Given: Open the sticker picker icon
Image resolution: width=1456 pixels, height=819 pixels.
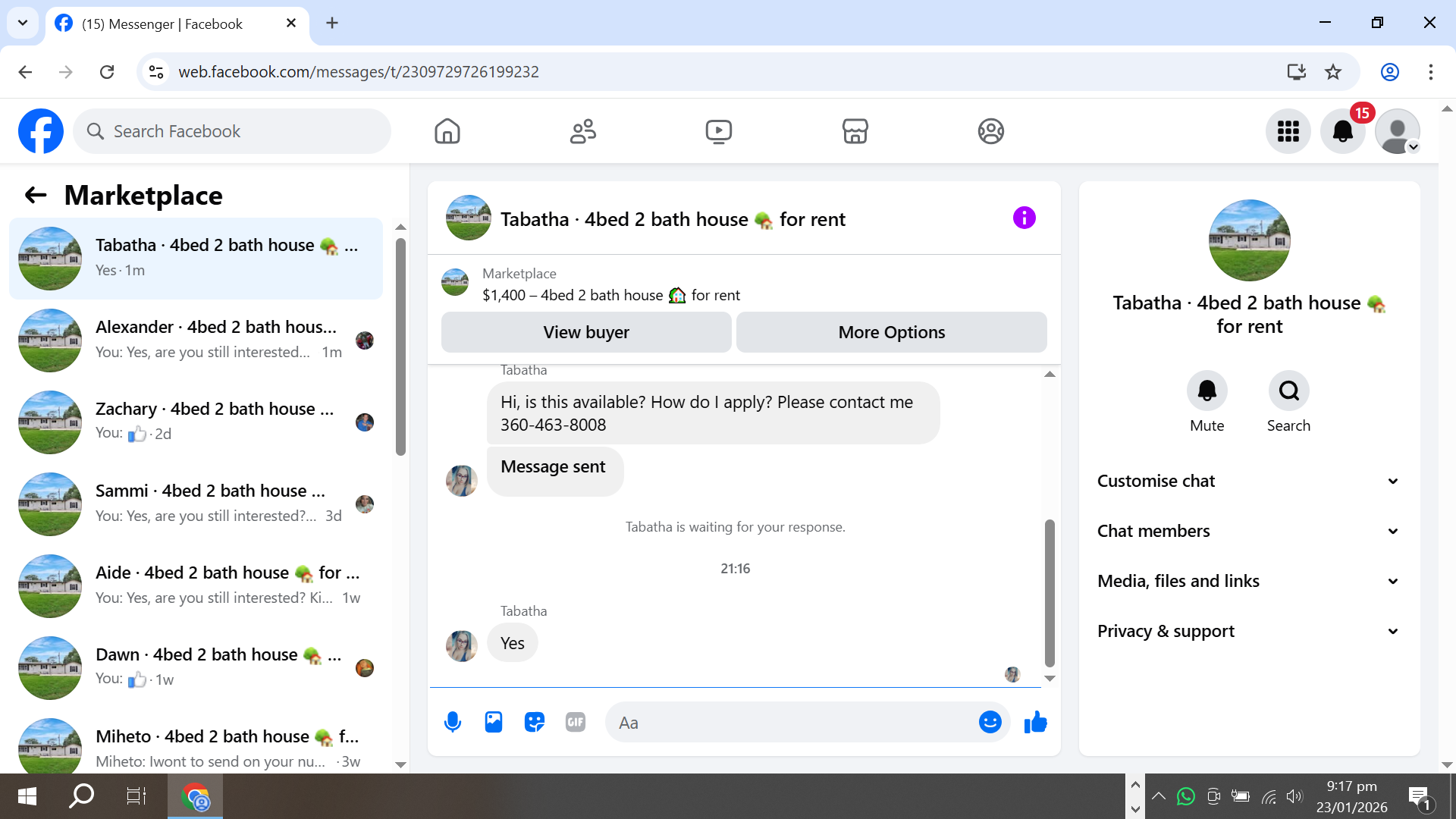Looking at the screenshot, I should (535, 722).
